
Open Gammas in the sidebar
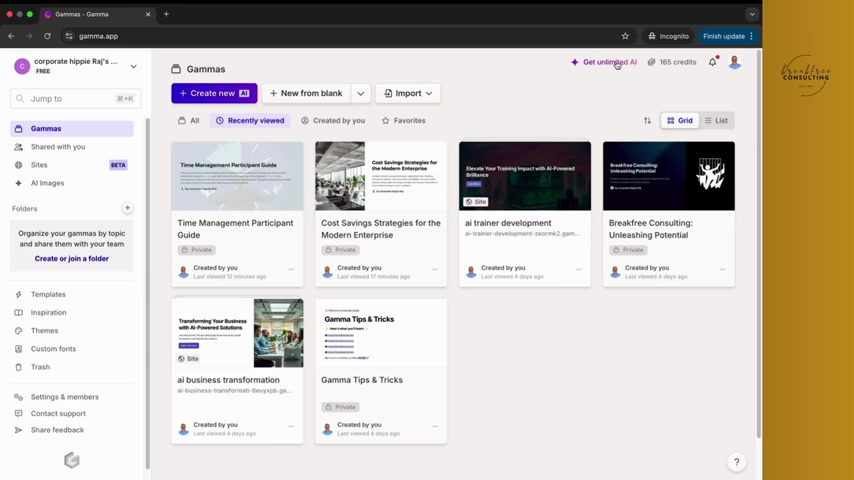click(x=72, y=129)
